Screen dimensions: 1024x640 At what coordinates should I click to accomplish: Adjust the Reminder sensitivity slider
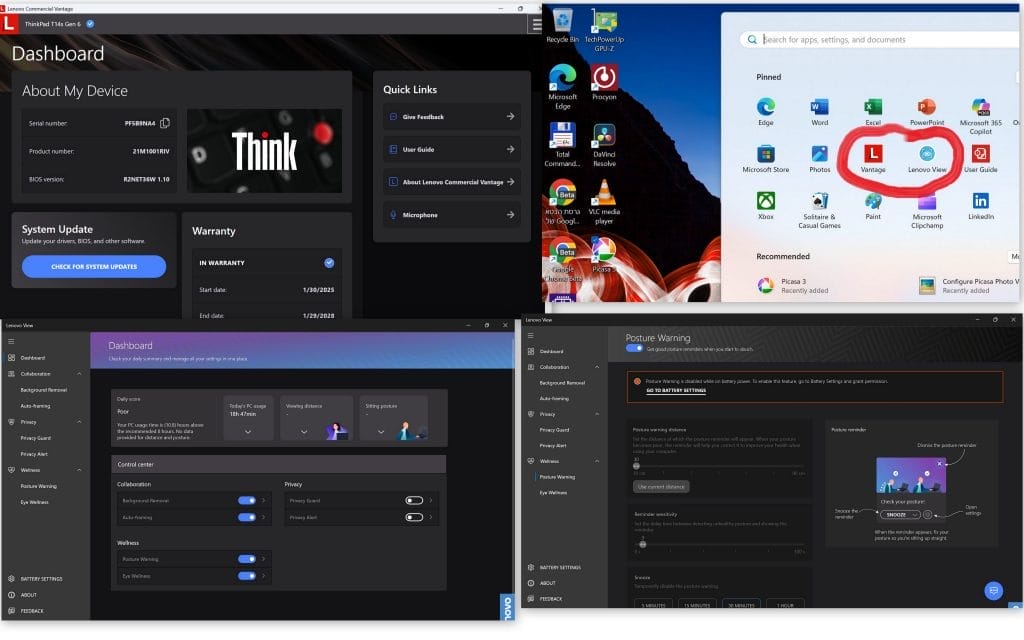(643, 544)
